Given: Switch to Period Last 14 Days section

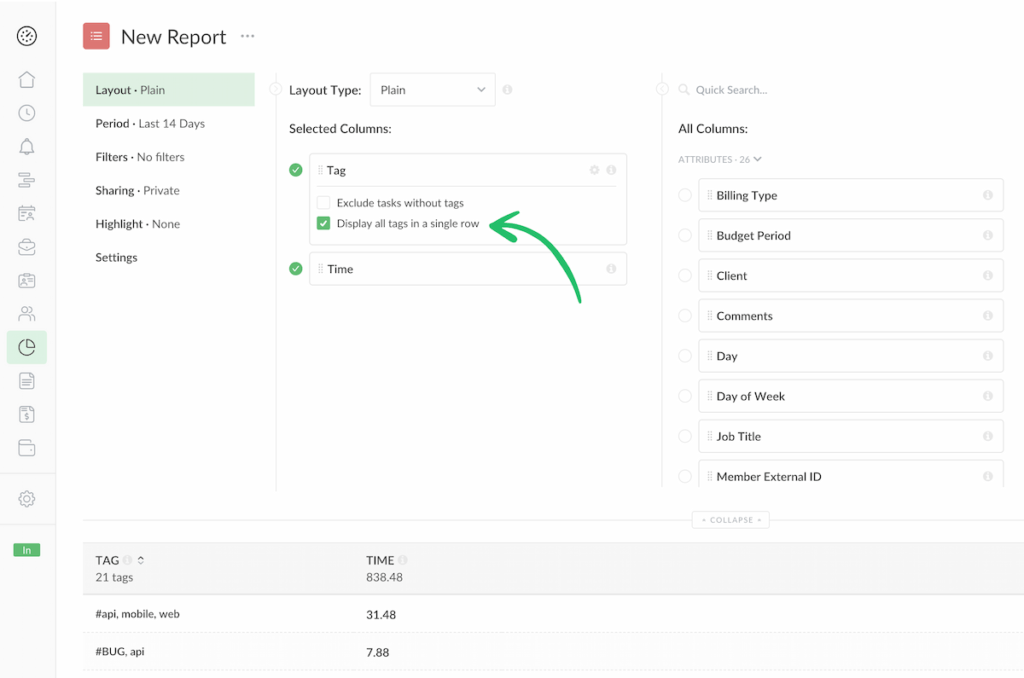Looking at the screenshot, I should tap(150, 123).
